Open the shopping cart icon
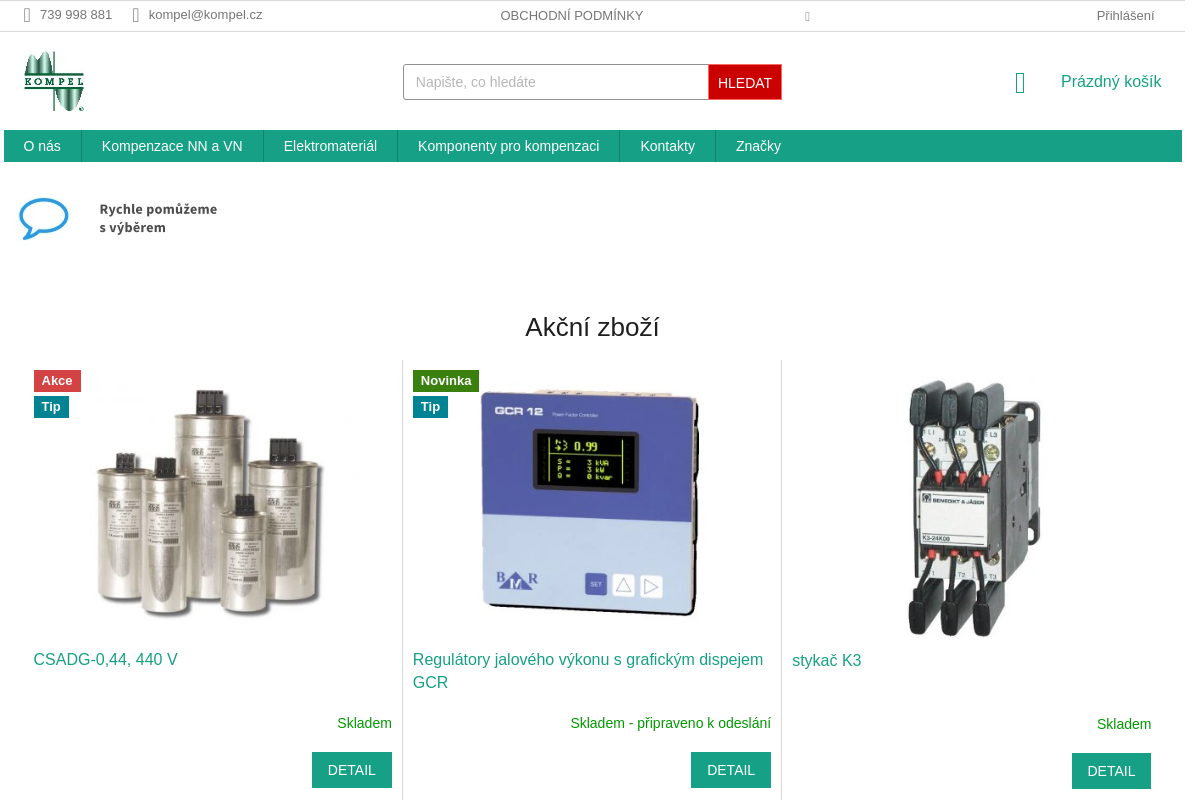The image size is (1200, 800). click(1020, 83)
